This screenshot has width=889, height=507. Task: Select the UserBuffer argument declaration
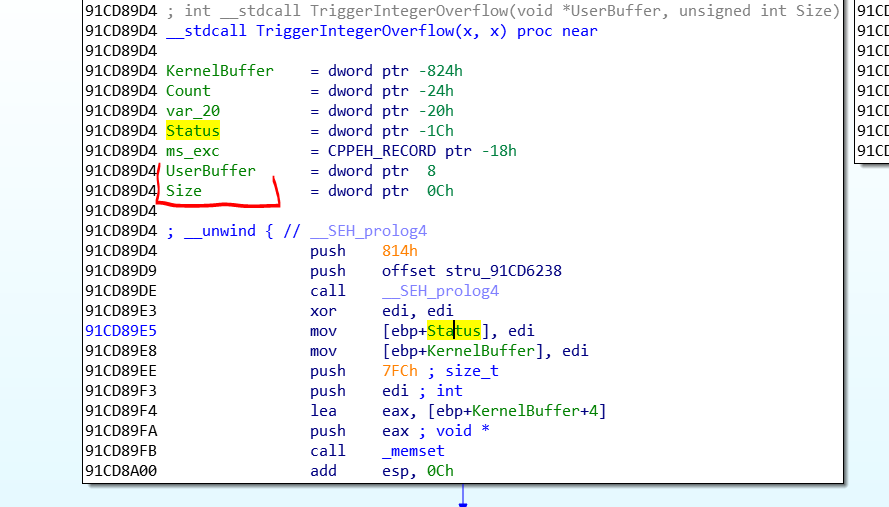[x=210, y=171]
